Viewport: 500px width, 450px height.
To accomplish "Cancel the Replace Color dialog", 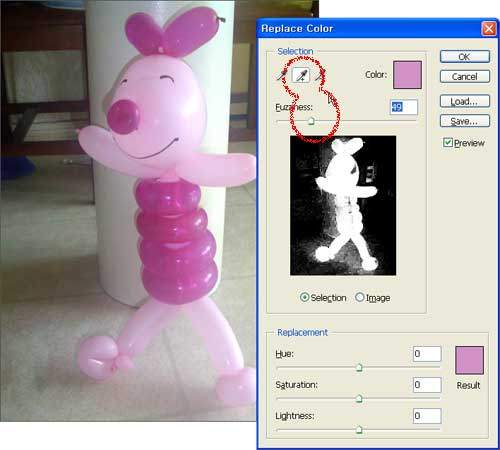I will pyautogui.click(x=465, y=76).
